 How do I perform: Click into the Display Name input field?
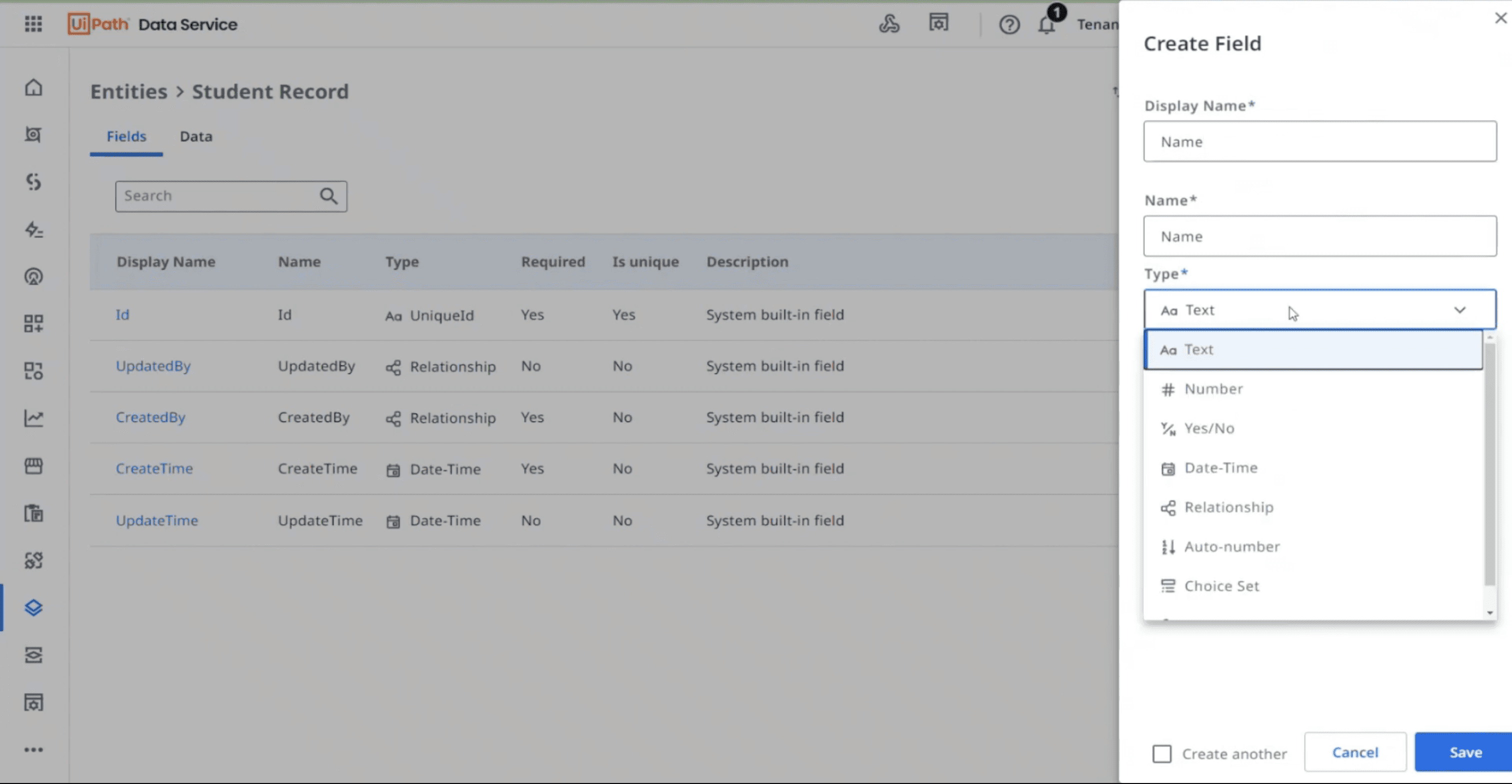pyautogui.click(x=1319, y=141)
